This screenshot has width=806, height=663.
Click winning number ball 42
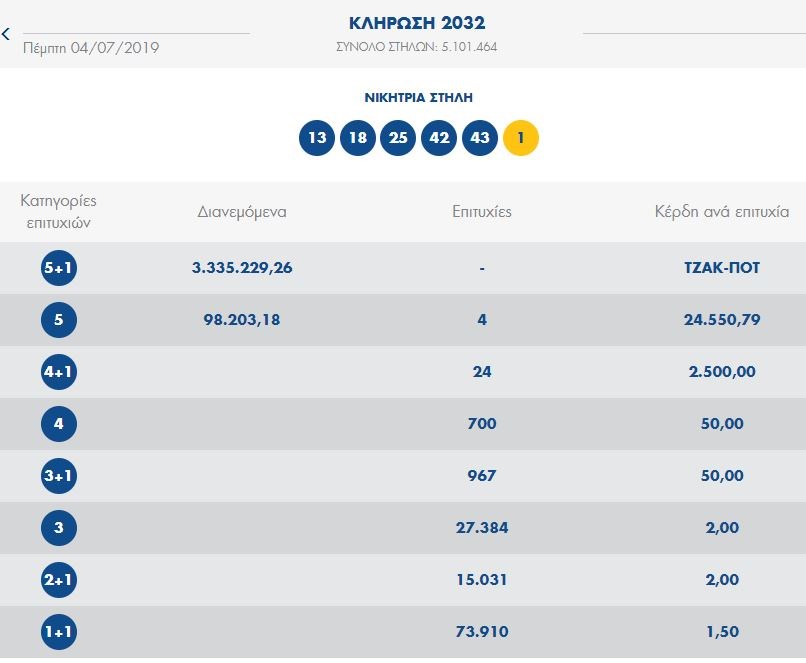click(439, 138)
